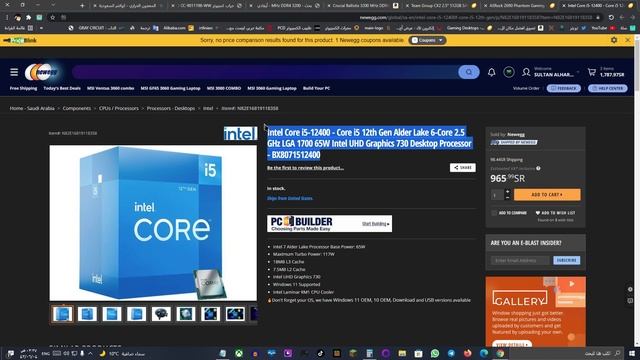Open the notifications bell

point(491,72)
